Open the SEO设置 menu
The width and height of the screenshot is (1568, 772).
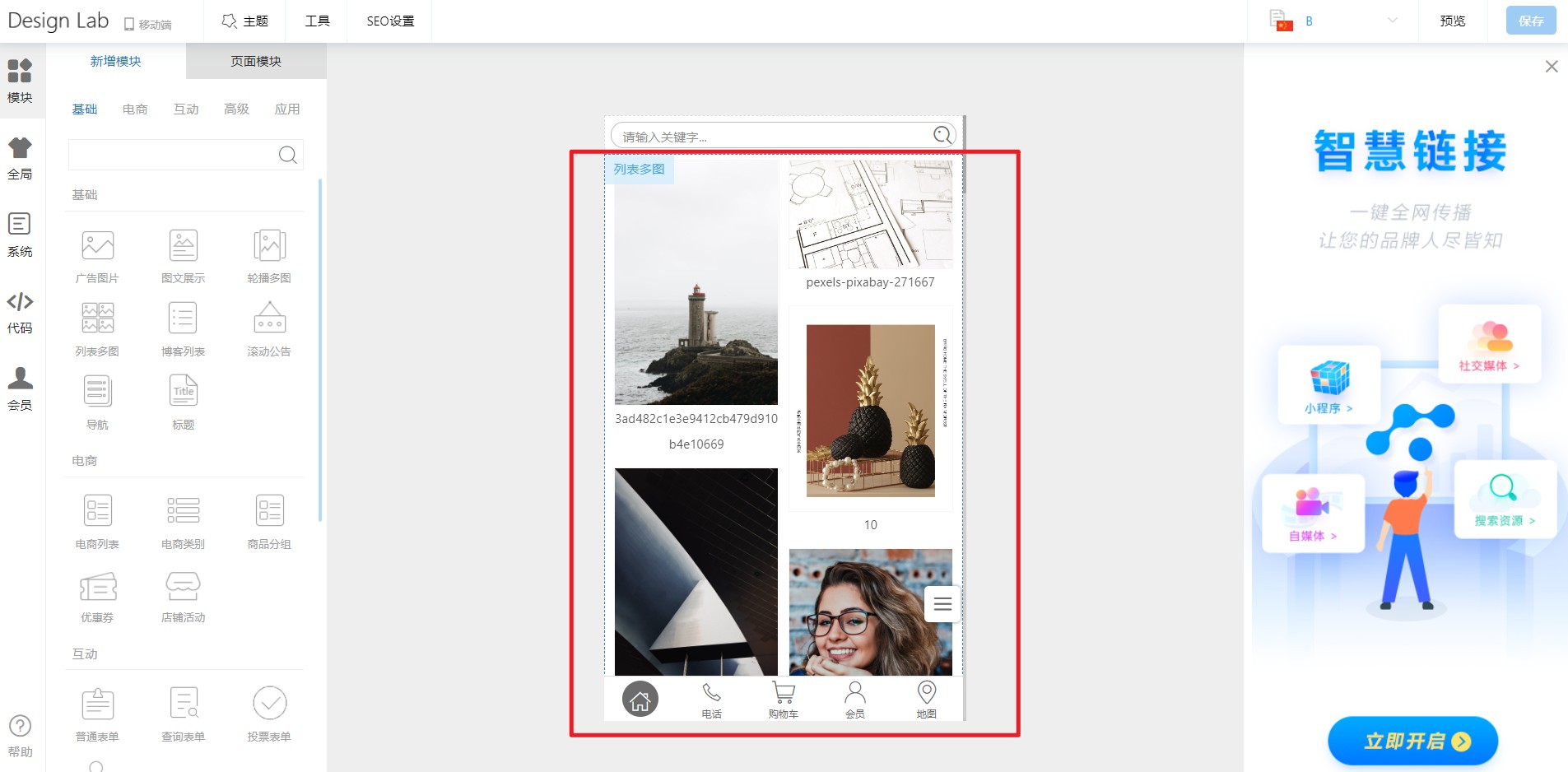(390, 21)
